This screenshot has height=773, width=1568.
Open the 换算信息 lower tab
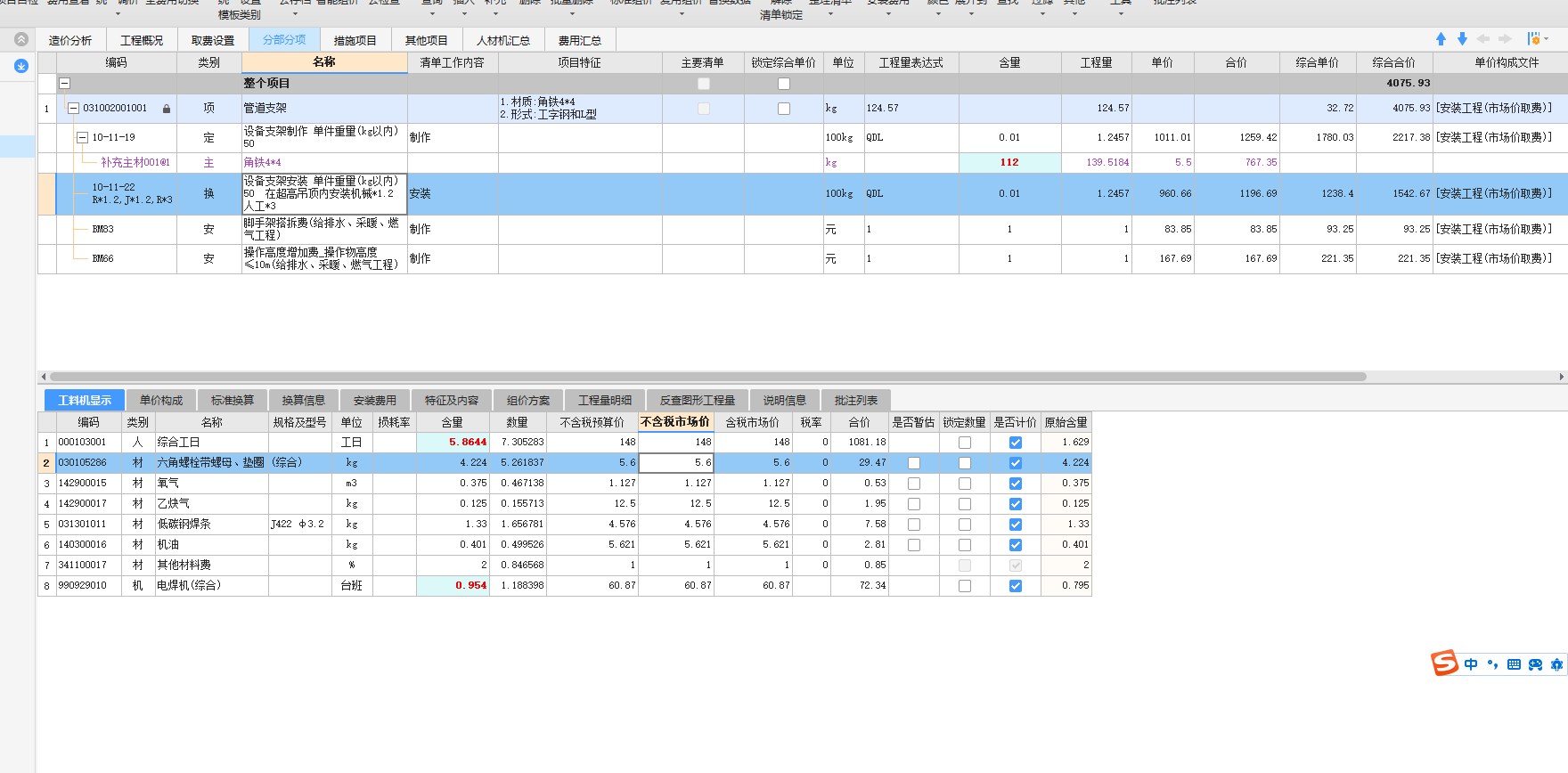[304, 401]
